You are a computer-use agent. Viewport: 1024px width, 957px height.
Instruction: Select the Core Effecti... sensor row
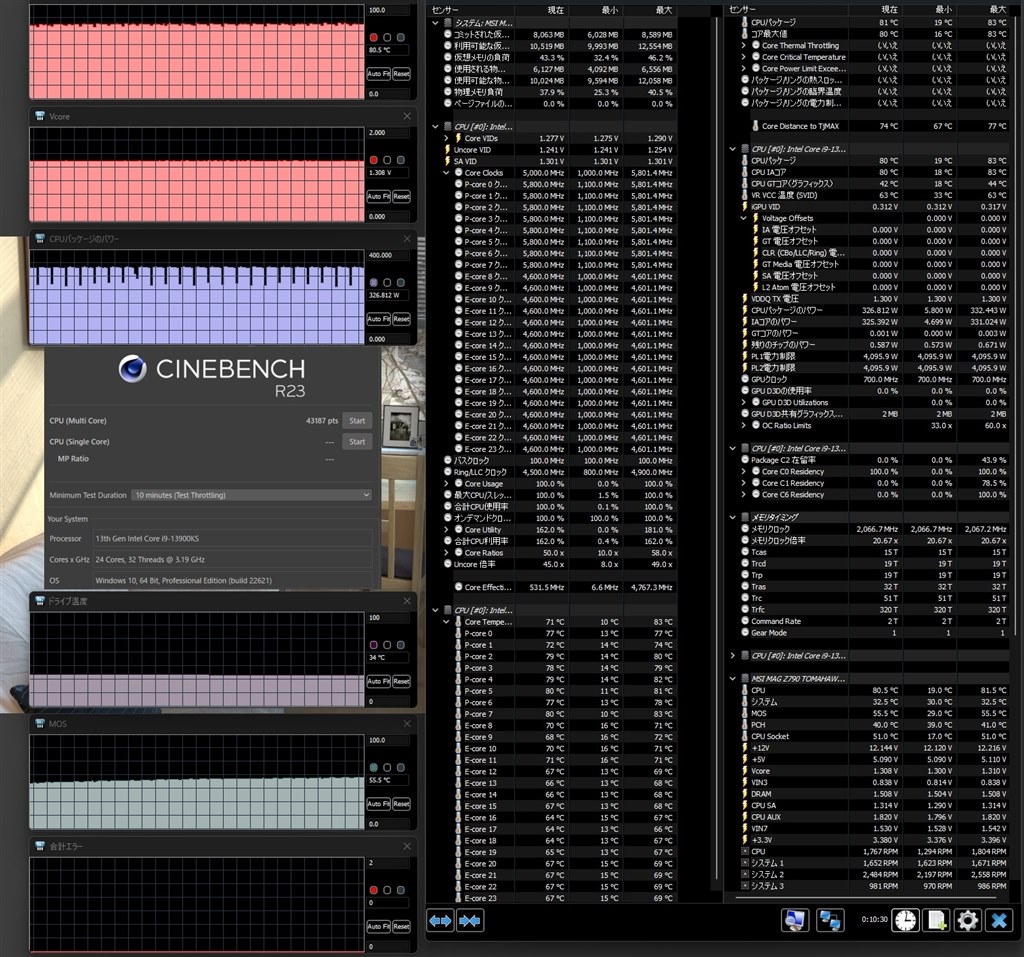point(552,587)
